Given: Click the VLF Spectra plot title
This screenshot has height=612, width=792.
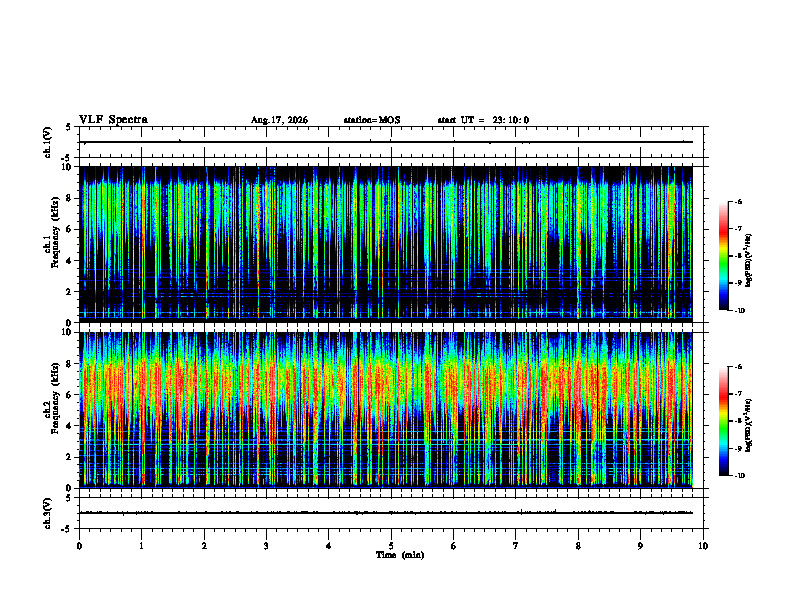Looking at the screenshot, I should click(x=113, y=120).
